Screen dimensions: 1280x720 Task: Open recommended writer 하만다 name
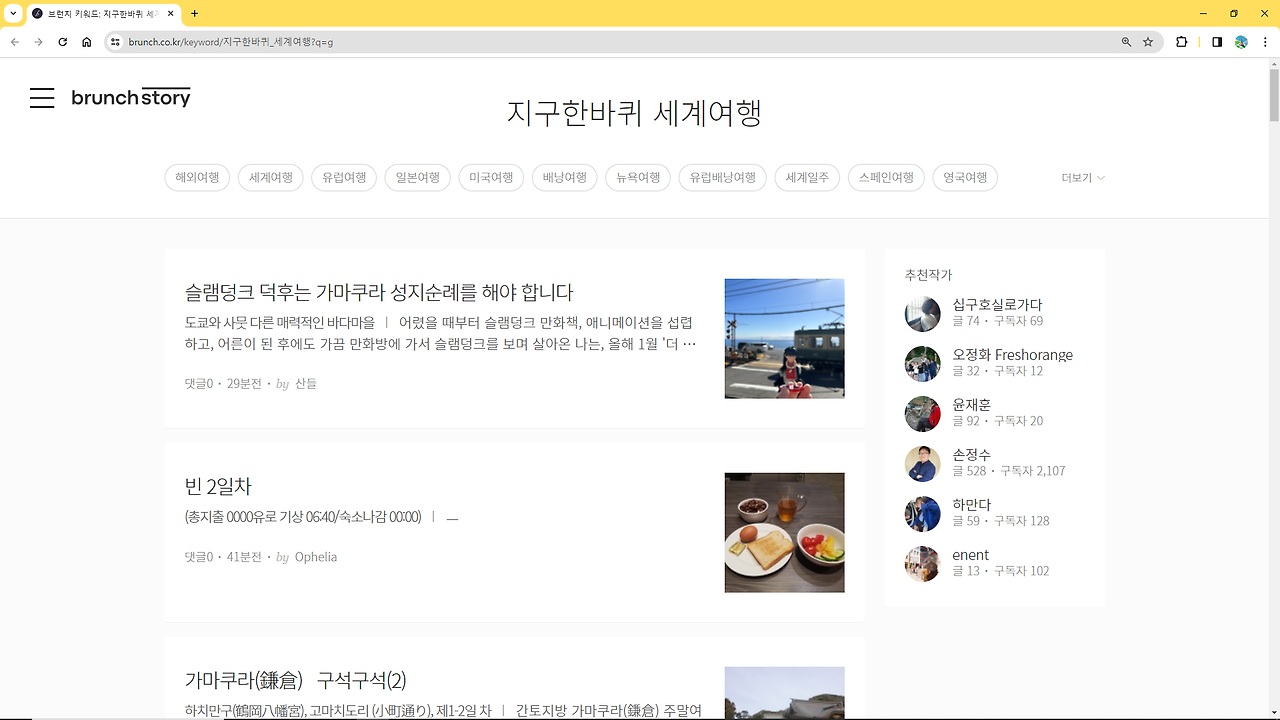[971, 505]
